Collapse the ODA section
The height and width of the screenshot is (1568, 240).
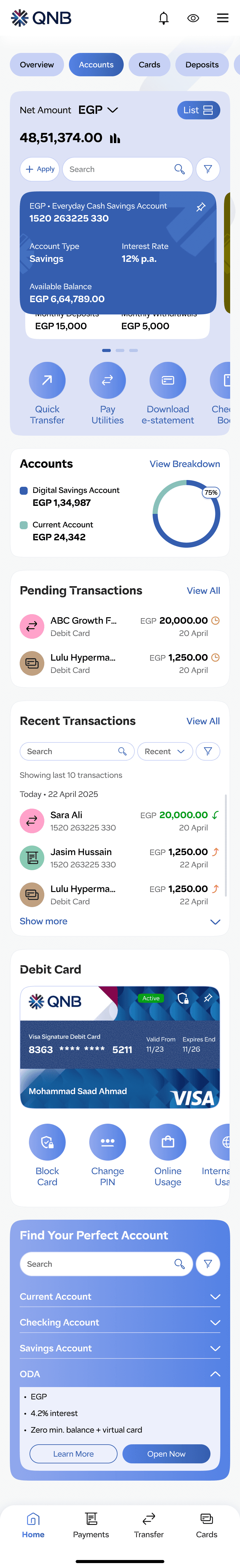coord(120,1374)
